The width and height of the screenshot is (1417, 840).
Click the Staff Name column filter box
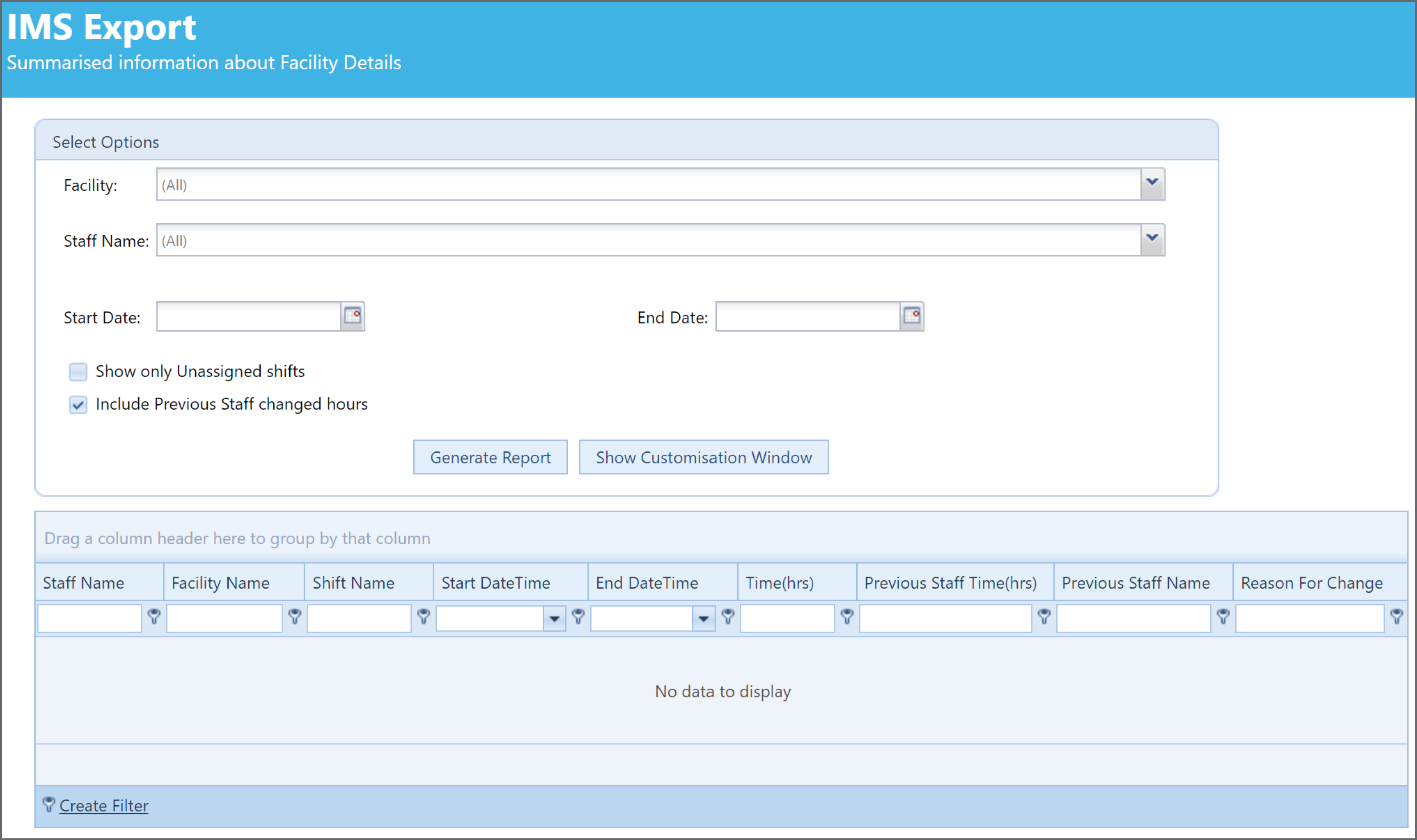(90, 619)
